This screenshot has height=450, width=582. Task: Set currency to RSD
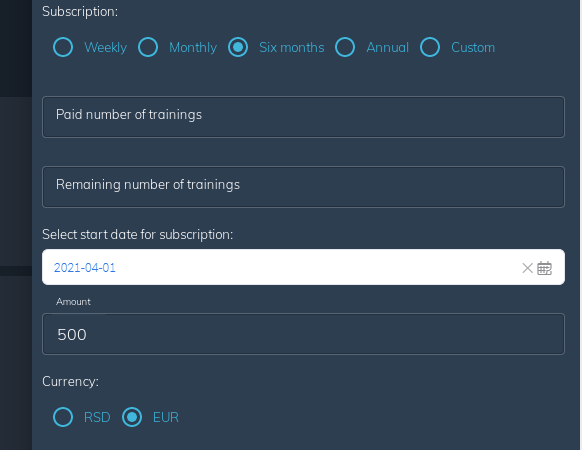(63, 417)
